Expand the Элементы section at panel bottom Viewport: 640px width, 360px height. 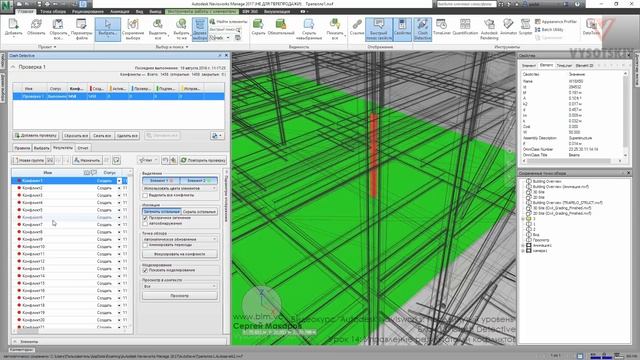pyautogui.click(x=15, y=342)
